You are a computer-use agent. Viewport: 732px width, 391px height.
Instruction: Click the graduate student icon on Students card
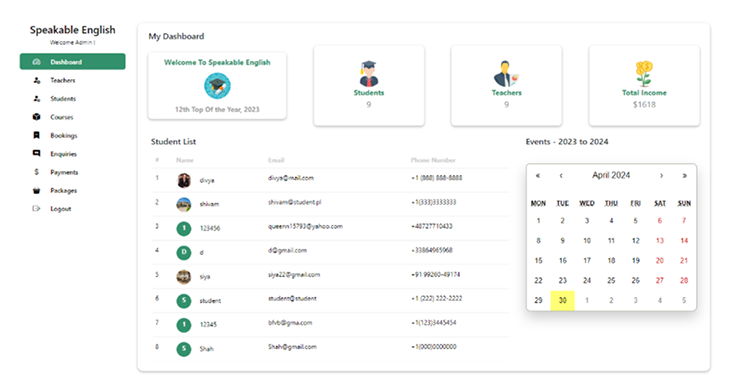click(x=369, y=74)
